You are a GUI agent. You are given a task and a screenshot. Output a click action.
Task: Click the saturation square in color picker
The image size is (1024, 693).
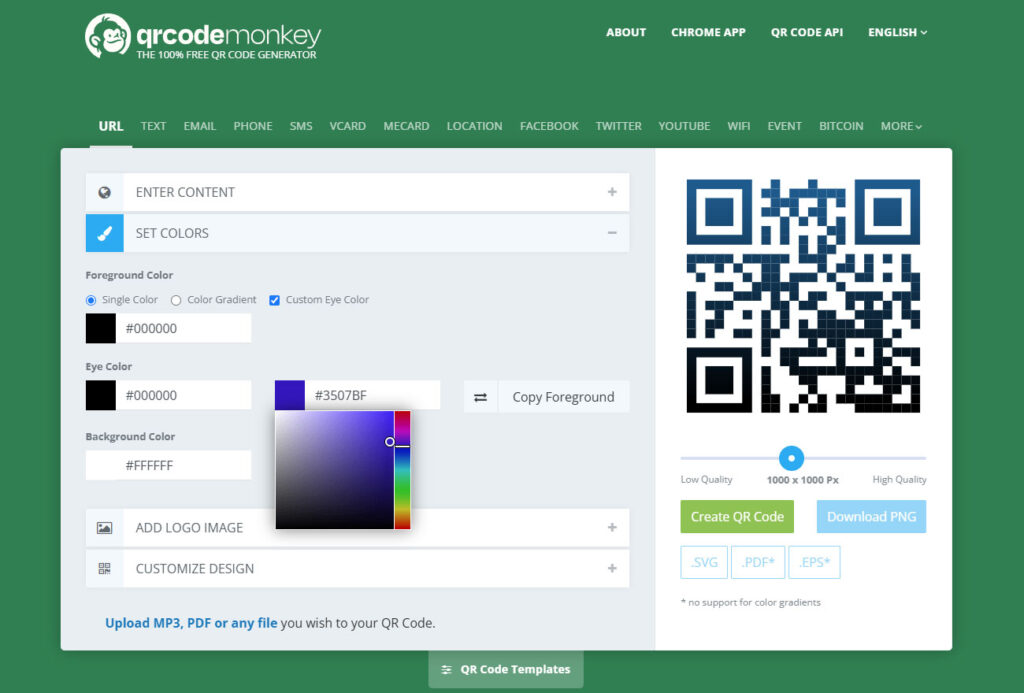pyautogui.click(x=334, y=470)
